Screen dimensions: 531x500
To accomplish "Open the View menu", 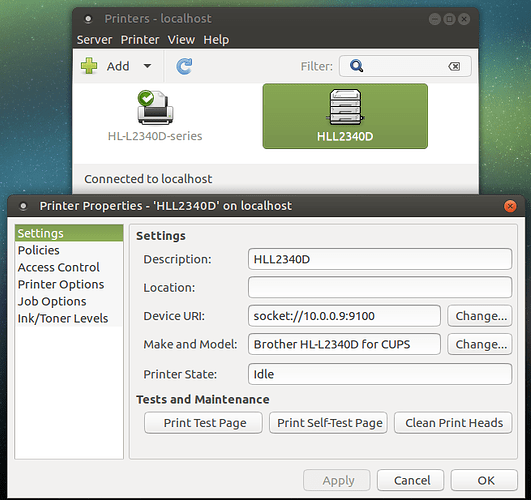I will [x=181, y=40].
